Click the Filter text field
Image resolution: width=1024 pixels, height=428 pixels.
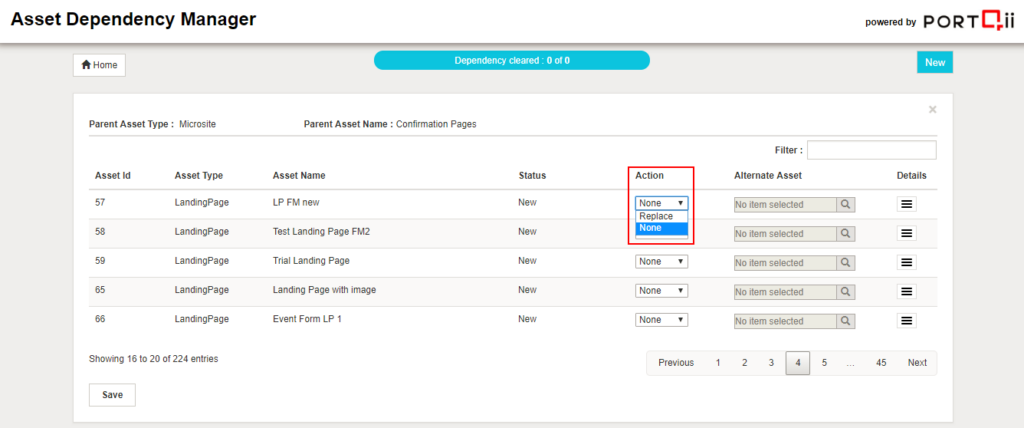(871, 150)
